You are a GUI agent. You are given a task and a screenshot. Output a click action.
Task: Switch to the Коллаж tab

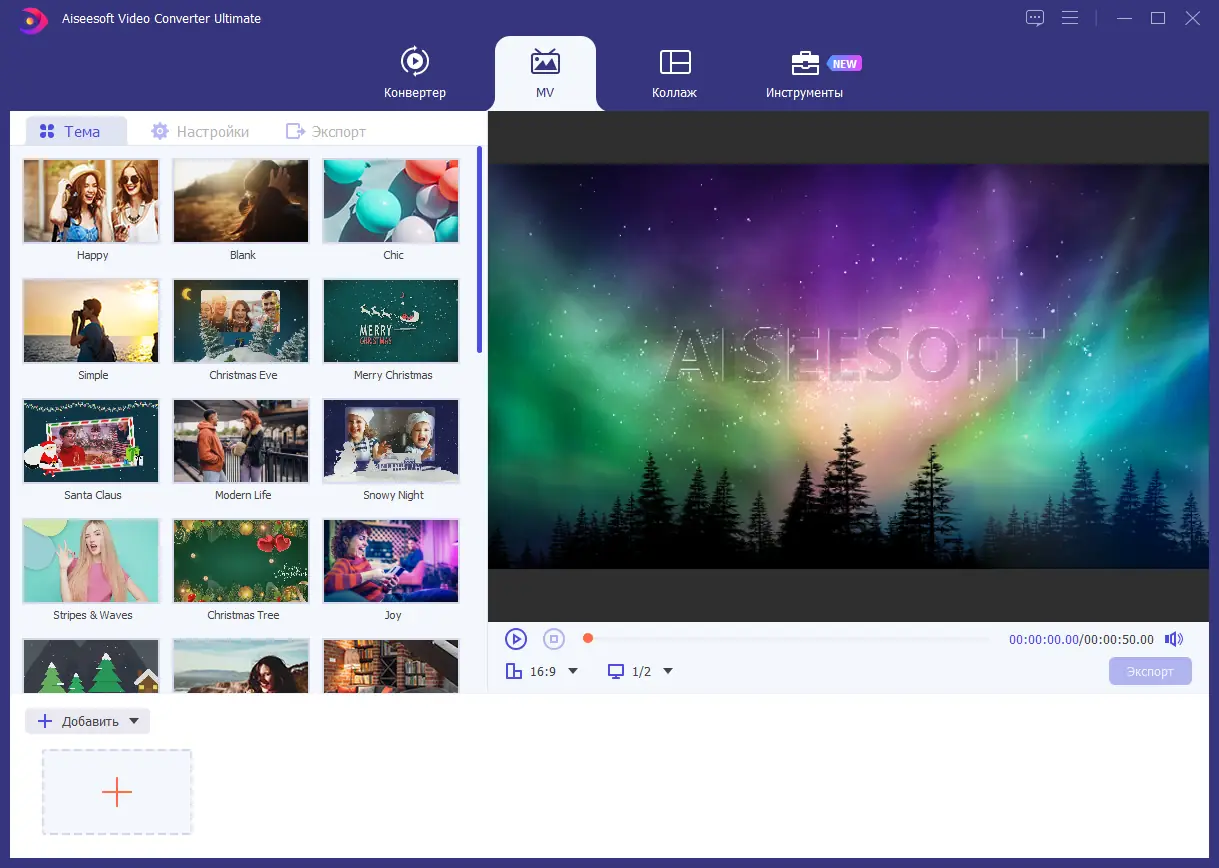(x=675, y=72)
